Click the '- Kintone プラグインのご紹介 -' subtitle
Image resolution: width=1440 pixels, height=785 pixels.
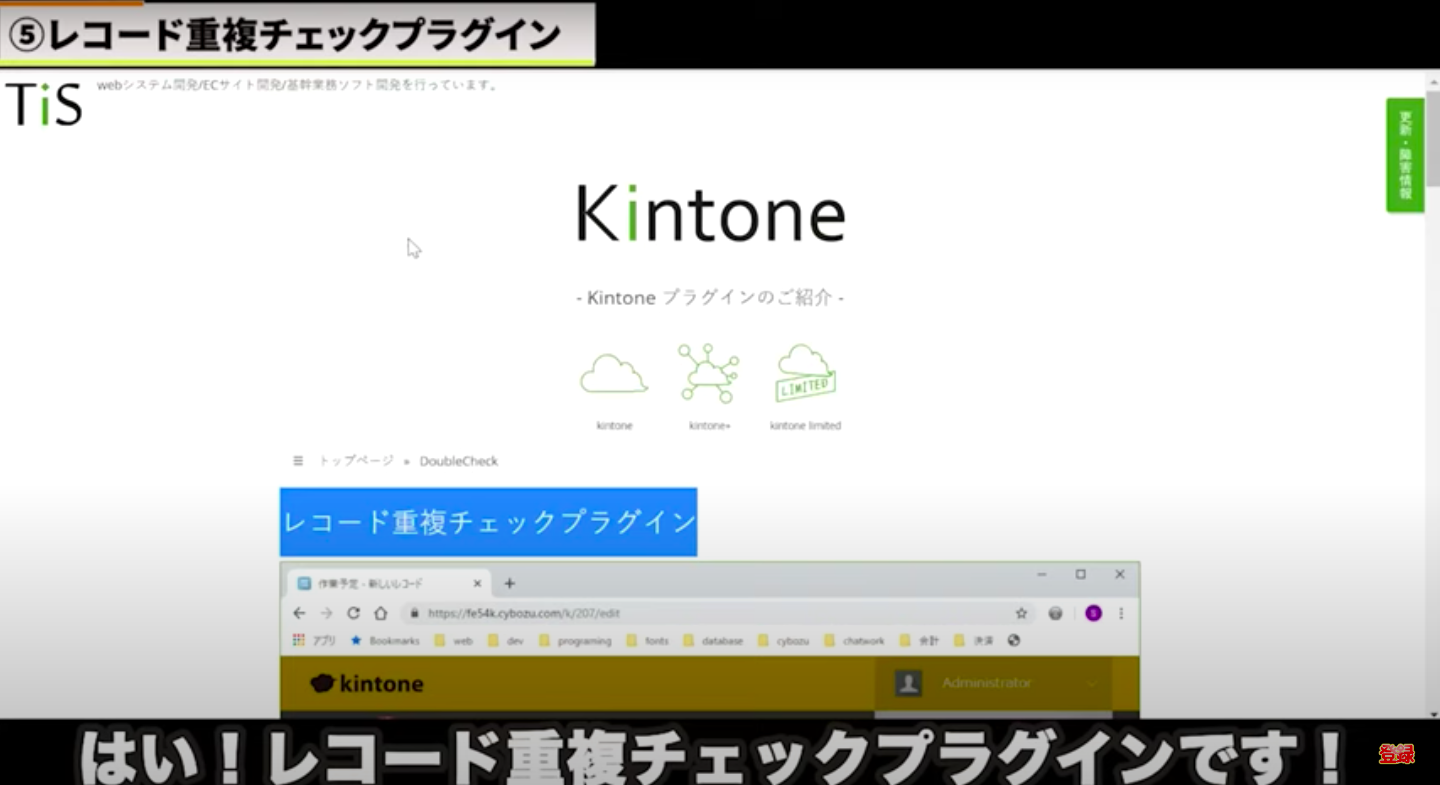pos(710,298)
